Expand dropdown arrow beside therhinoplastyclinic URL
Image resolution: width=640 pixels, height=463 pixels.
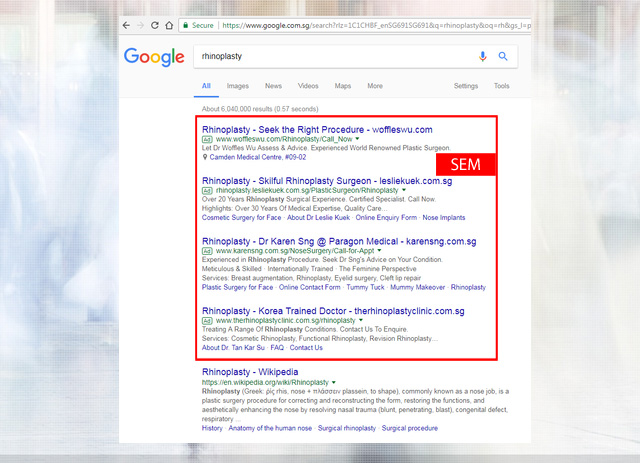pyautogui.click(x=360, y=320)
